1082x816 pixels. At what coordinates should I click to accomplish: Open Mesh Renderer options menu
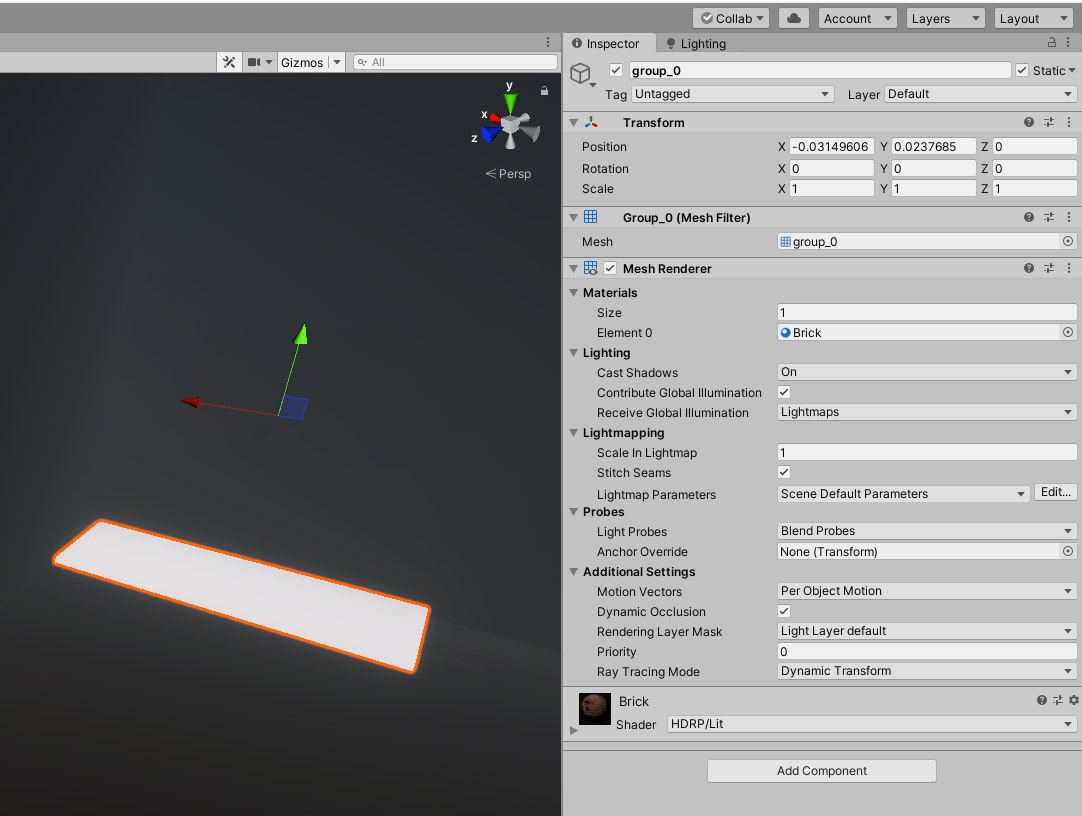tap(1069, 268)
